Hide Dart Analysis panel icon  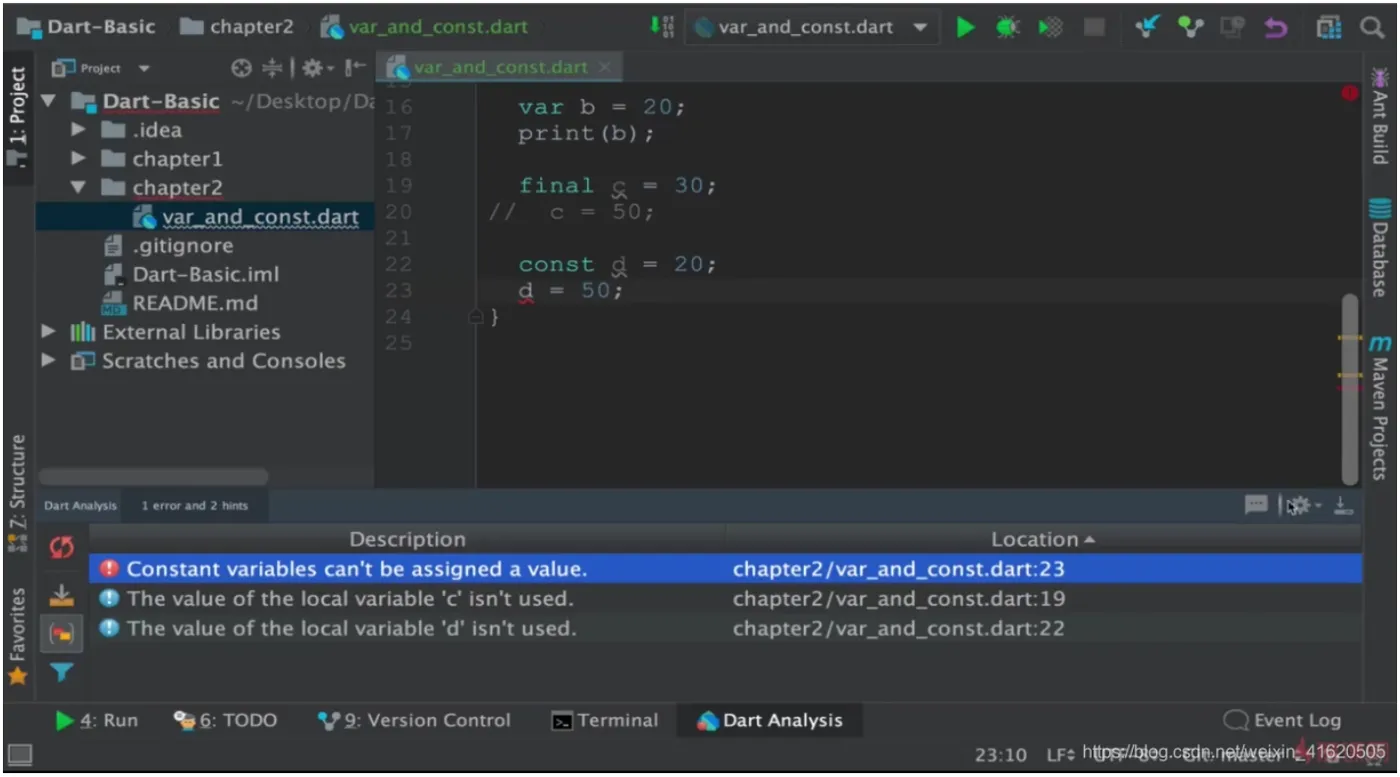[1343, 506]
